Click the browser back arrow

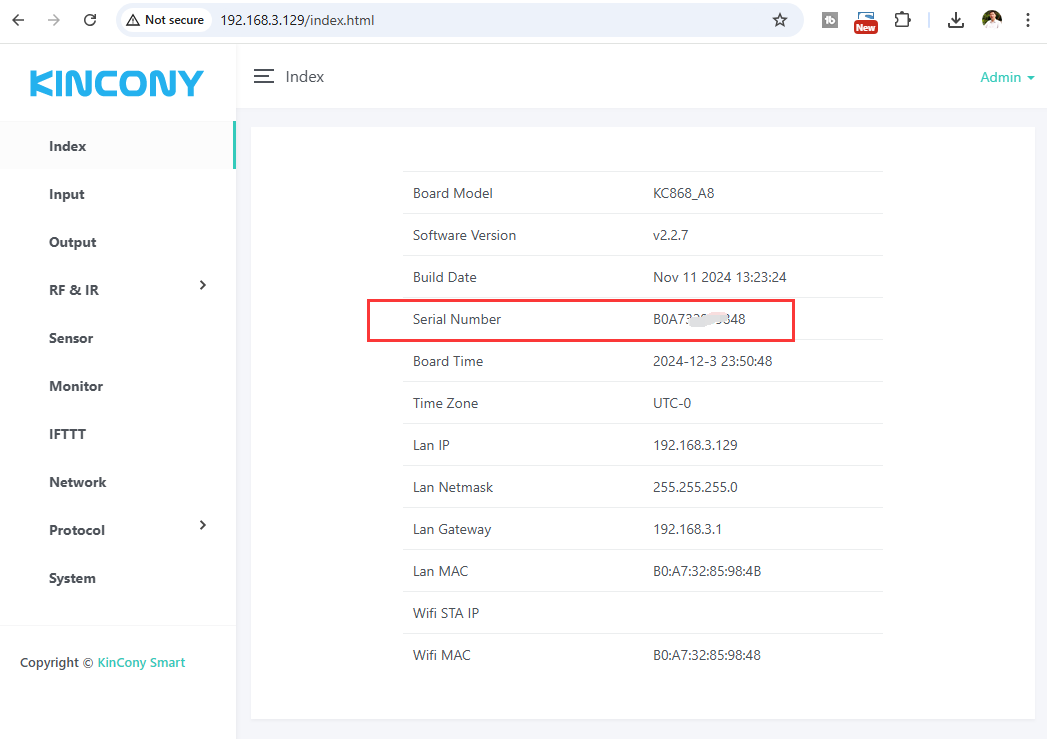[x=18, y=20]
